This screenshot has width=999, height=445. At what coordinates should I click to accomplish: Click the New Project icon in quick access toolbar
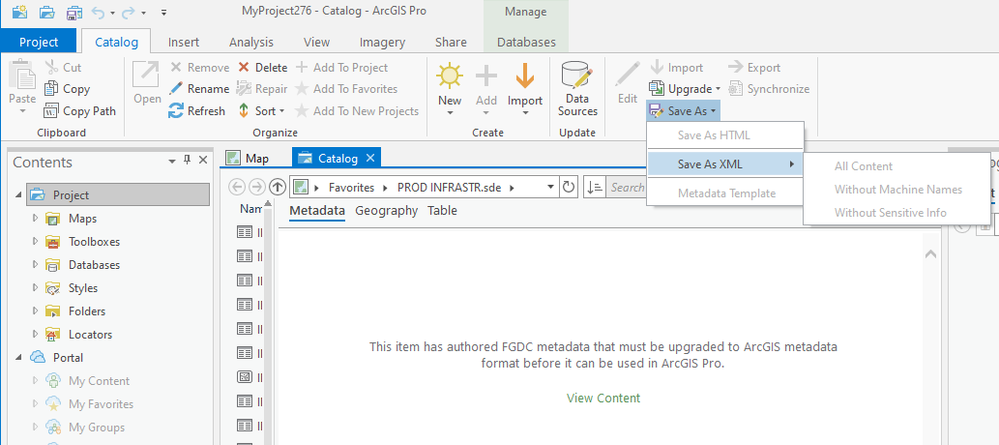(20, 11)
